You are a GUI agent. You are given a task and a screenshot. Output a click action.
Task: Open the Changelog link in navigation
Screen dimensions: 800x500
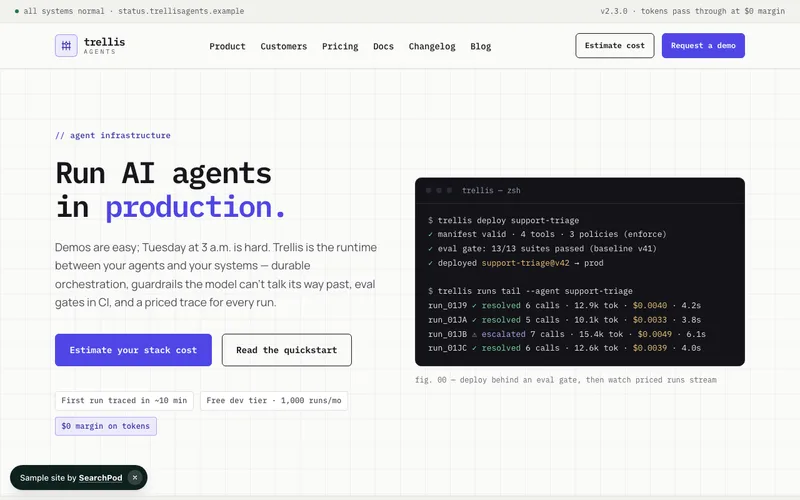432,46
